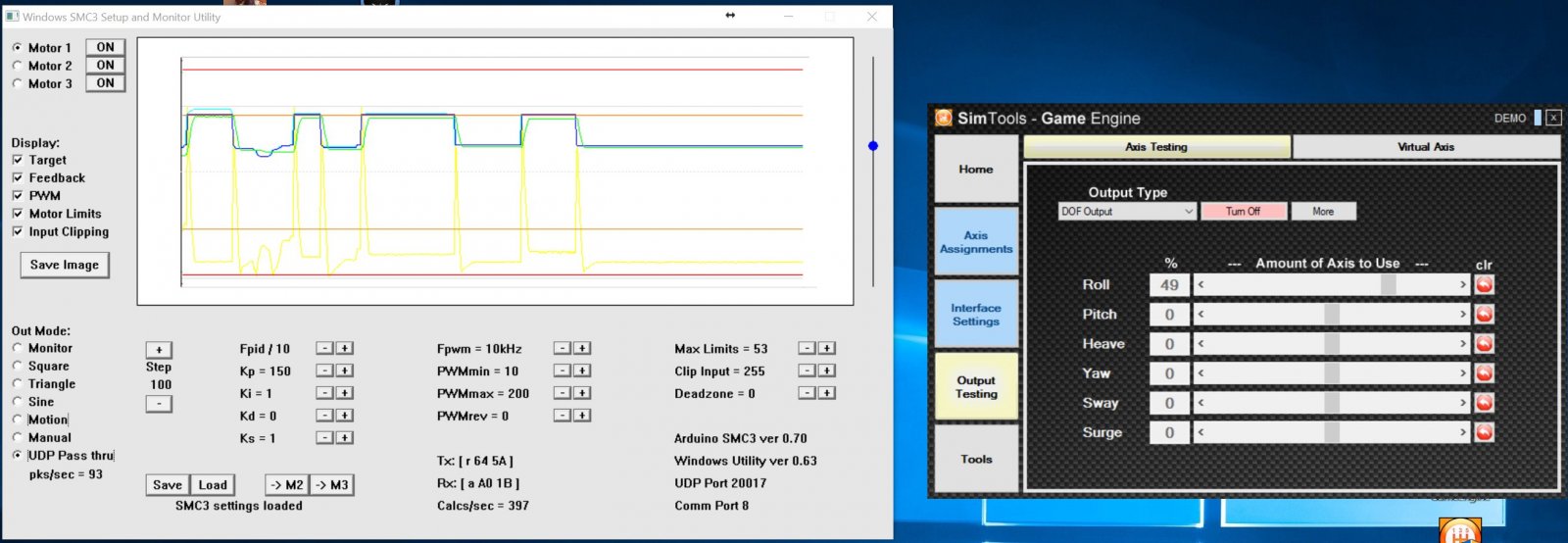The width and height of the screenshot is (1568, 543).
Task: Toggle Motor Limits display checkbox
Action: click(18, 214)
